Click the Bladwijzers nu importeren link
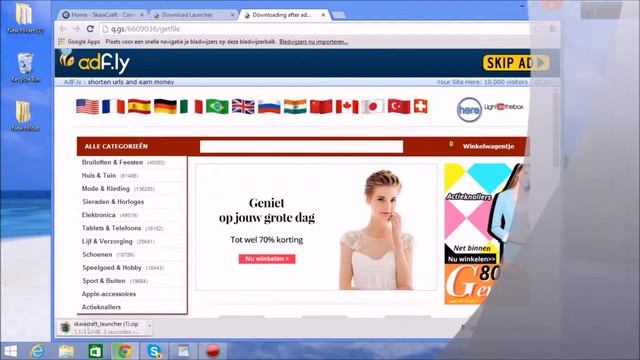 point(313,42)
